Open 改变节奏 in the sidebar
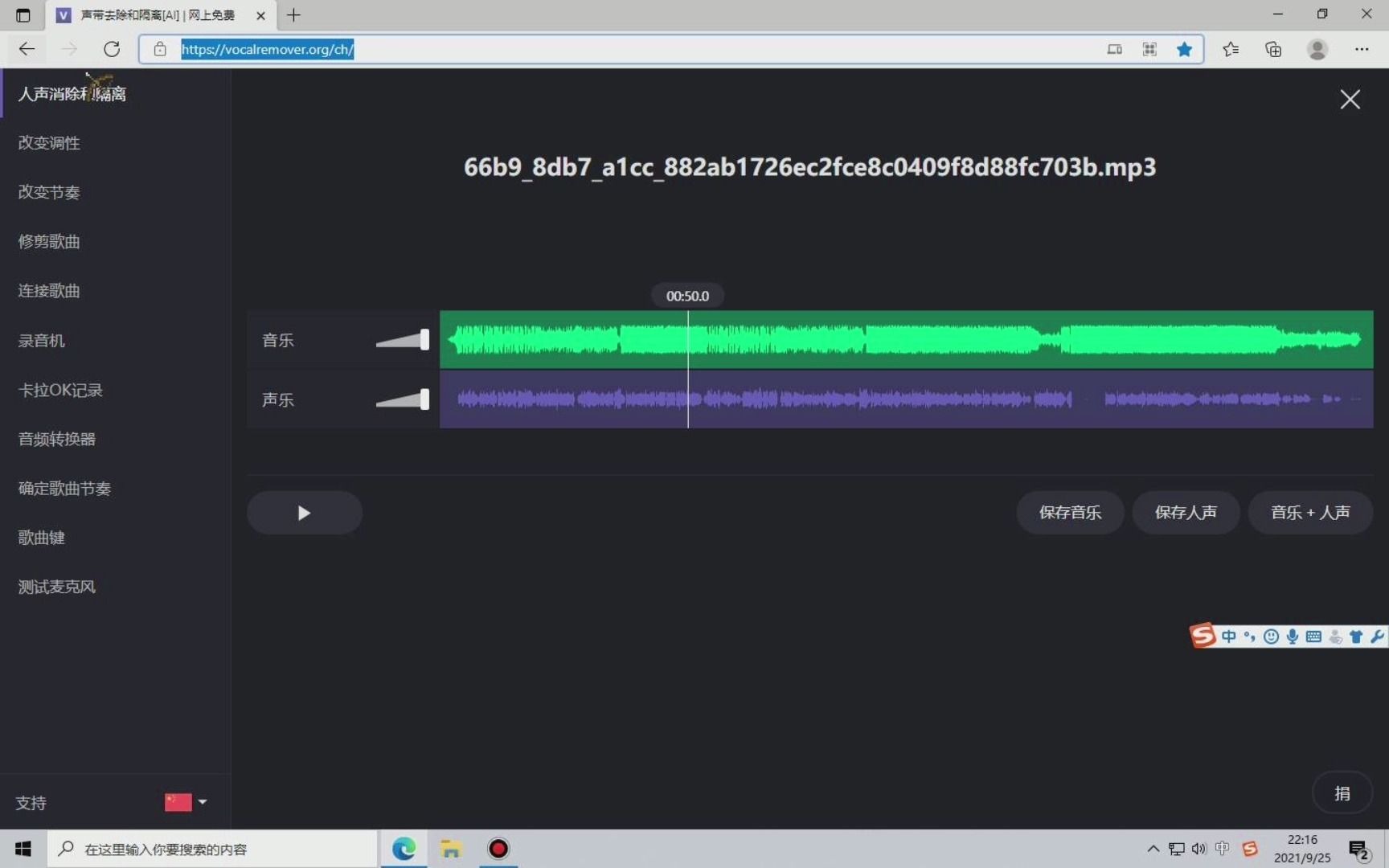This screenshot has width=1389, height=868. pyautogui.click(x=49, y=192)
